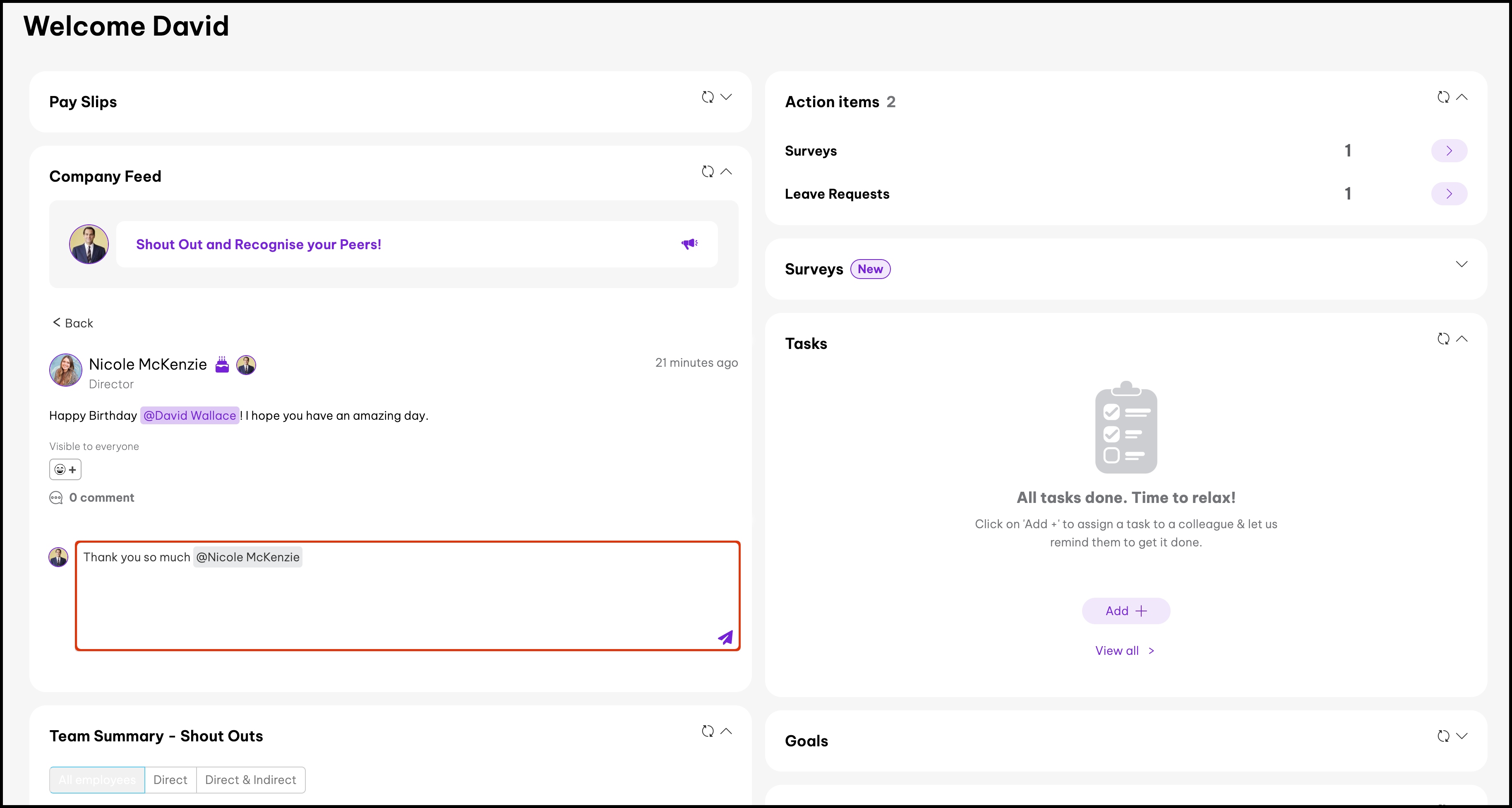Collapse the Tasks panel

[x=1462, y=339]
